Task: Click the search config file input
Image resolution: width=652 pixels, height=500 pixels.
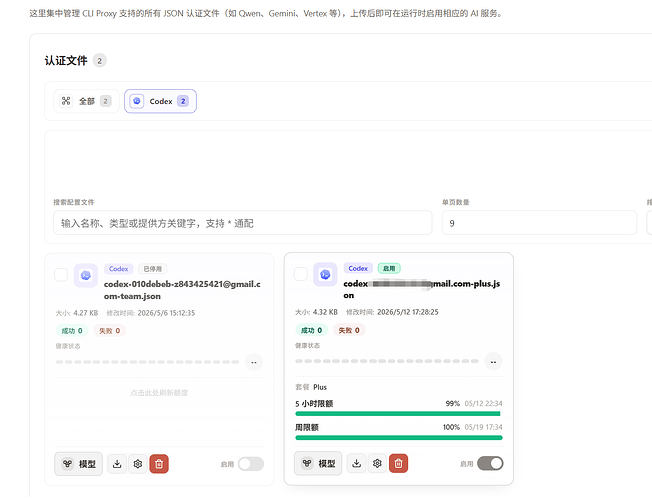Action: pyautogui.click(x=243, y=223)
